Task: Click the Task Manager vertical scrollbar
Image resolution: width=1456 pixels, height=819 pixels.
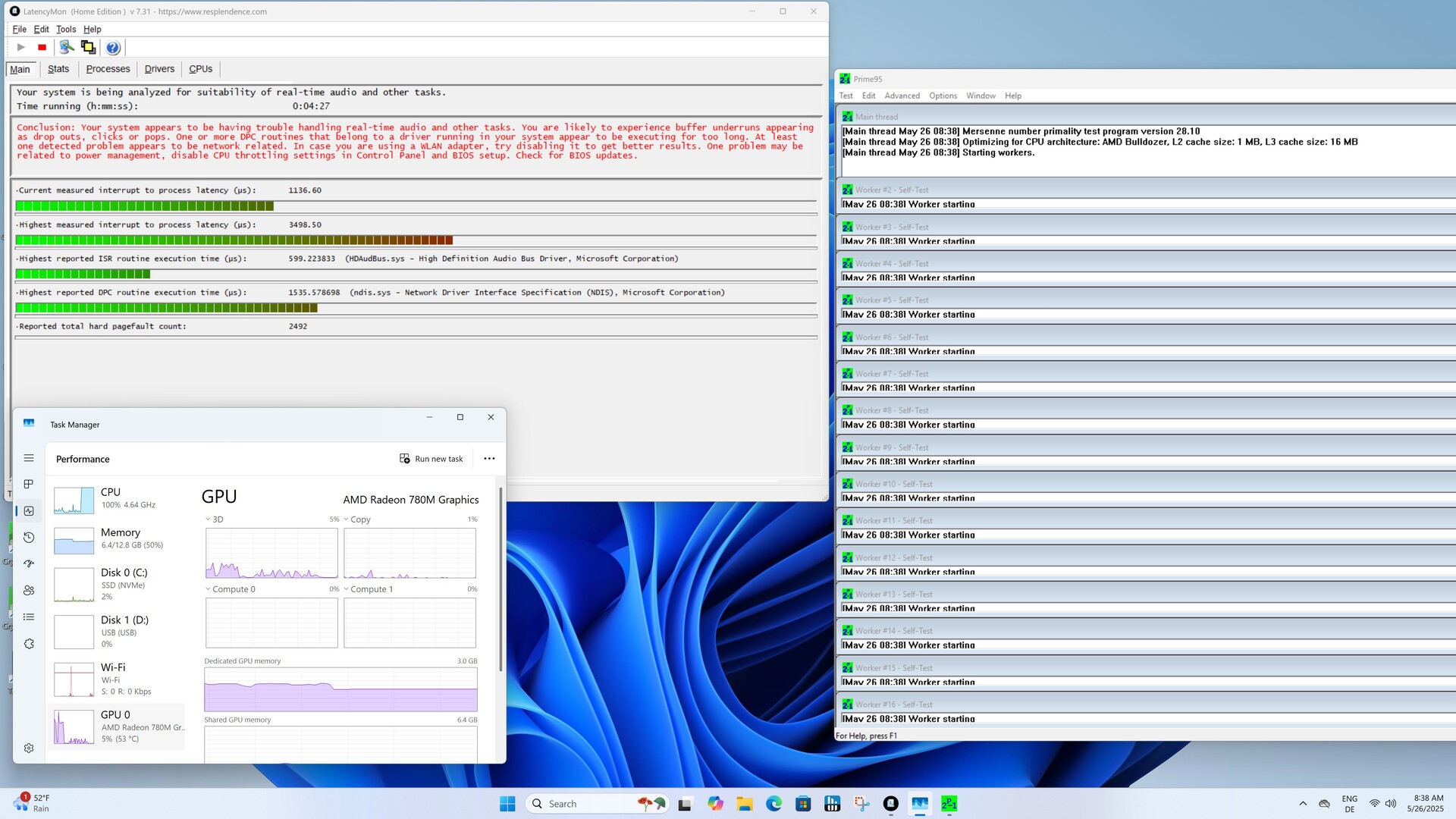Action: pyautogui.click(x=500, y=580)
